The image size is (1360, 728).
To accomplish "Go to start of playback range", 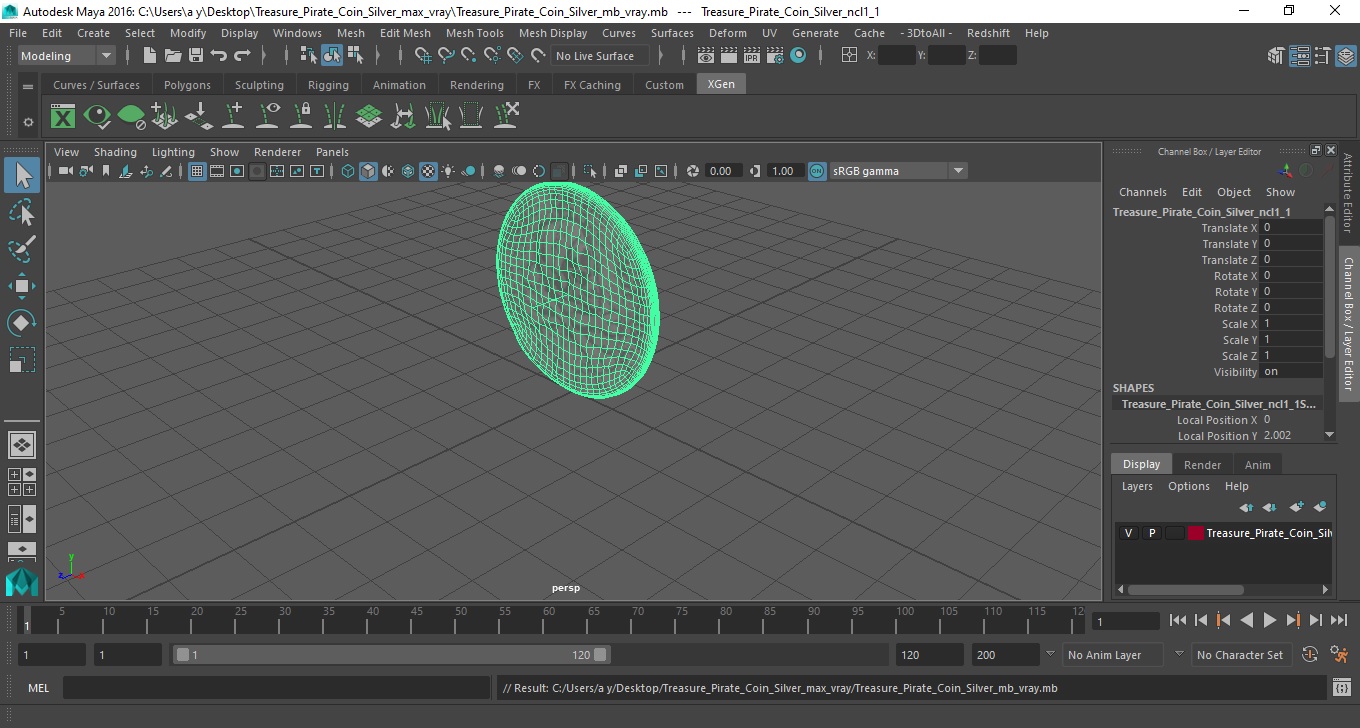I will click(1178, 620).
